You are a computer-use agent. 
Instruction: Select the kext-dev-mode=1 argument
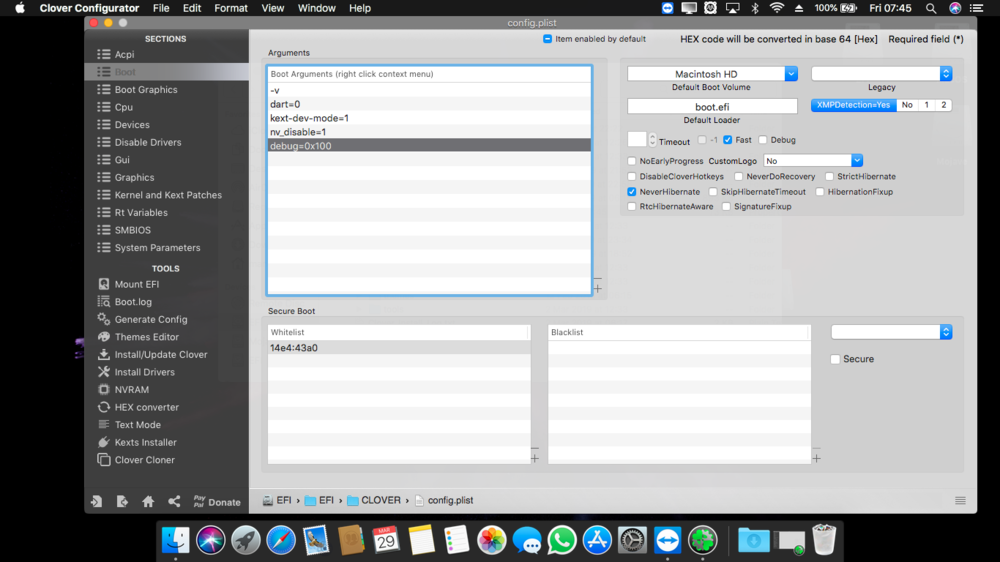429,118
